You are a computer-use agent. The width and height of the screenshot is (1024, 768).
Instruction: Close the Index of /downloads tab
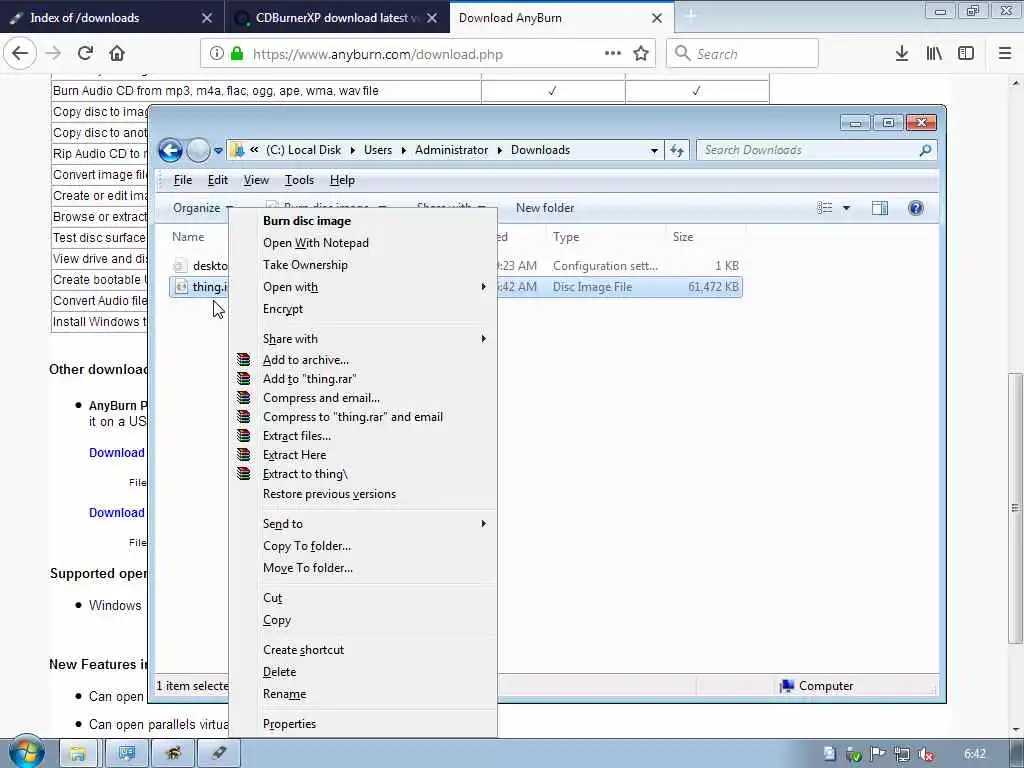(206, 18)
